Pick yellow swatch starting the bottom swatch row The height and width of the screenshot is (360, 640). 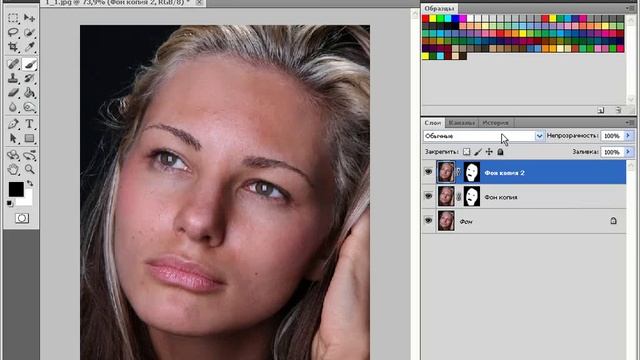[x=425, y=56]
